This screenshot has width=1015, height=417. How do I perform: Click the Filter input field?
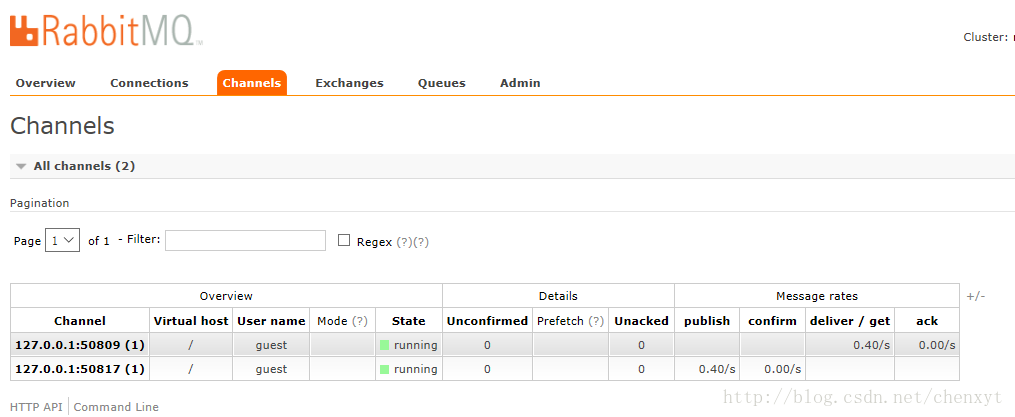click(245, 240)
